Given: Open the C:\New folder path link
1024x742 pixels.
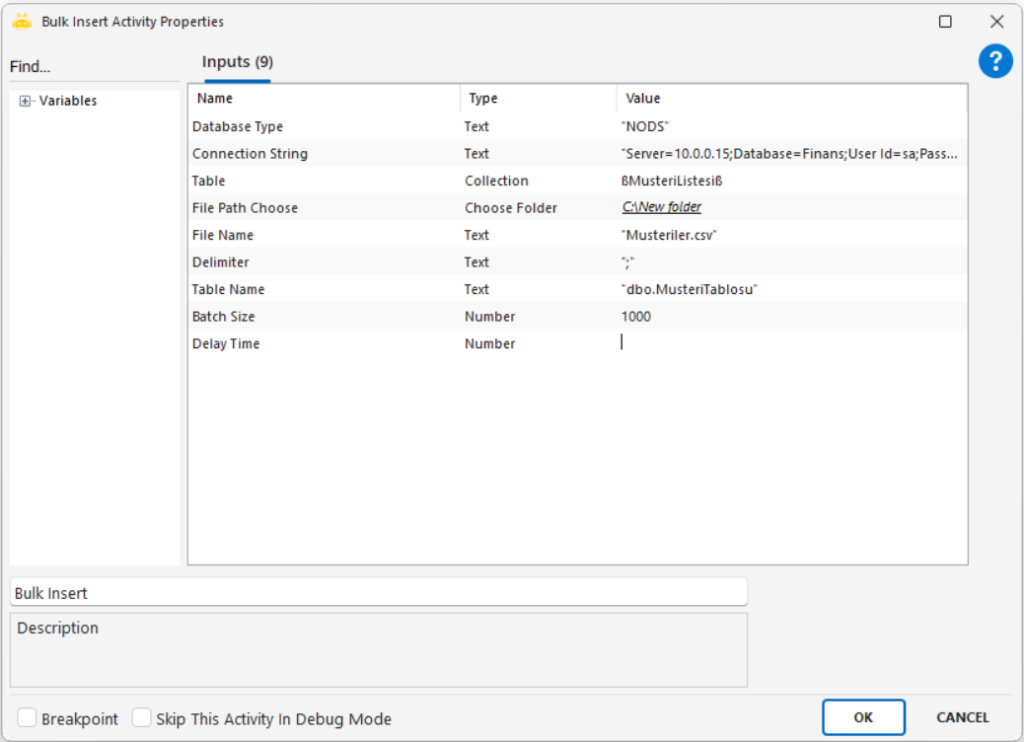Looking at the screenshot, I should [661, 207].
